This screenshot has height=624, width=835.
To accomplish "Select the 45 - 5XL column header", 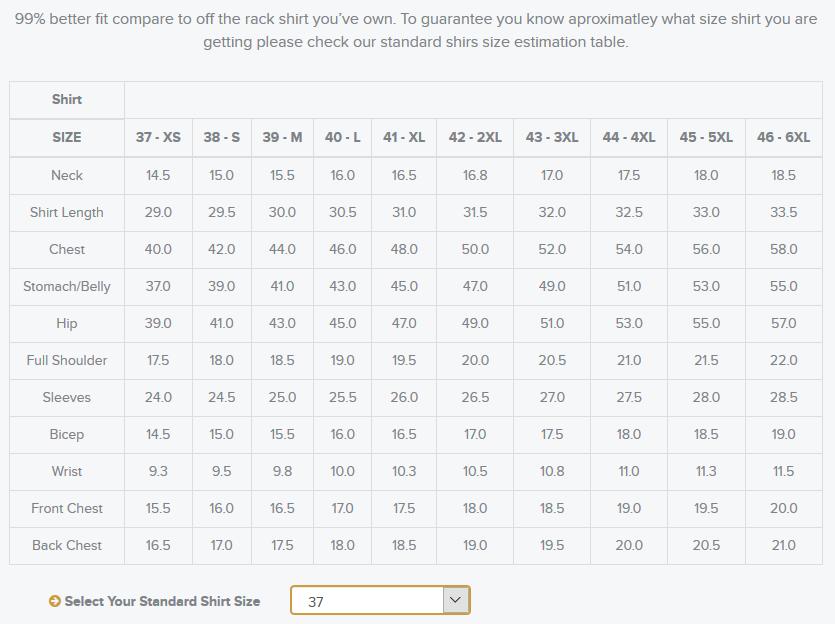I will point(706,137).
